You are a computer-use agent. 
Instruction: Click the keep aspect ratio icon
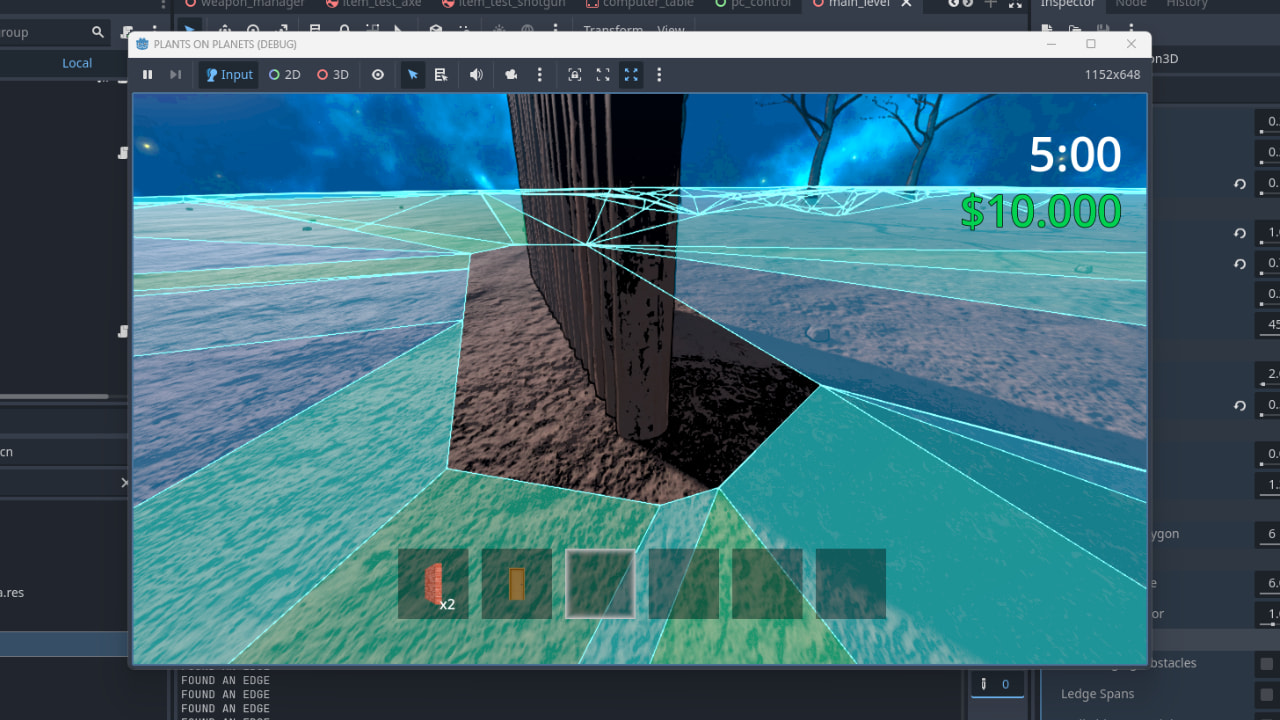tap(603, 75)
